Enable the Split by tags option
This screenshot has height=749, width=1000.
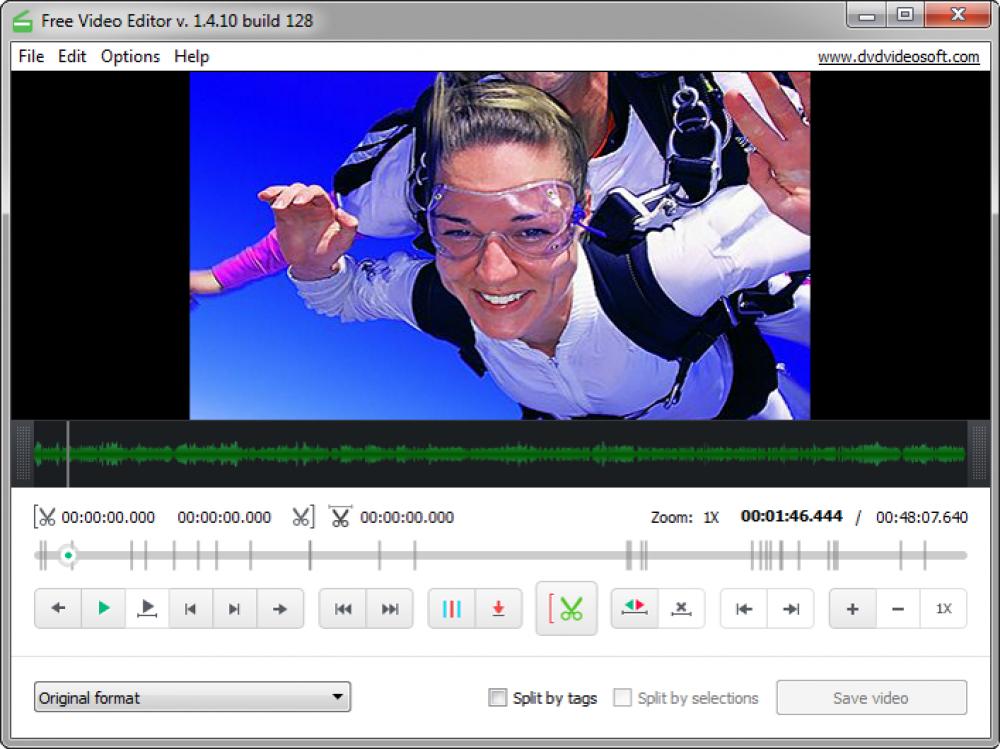click(496, 698)
